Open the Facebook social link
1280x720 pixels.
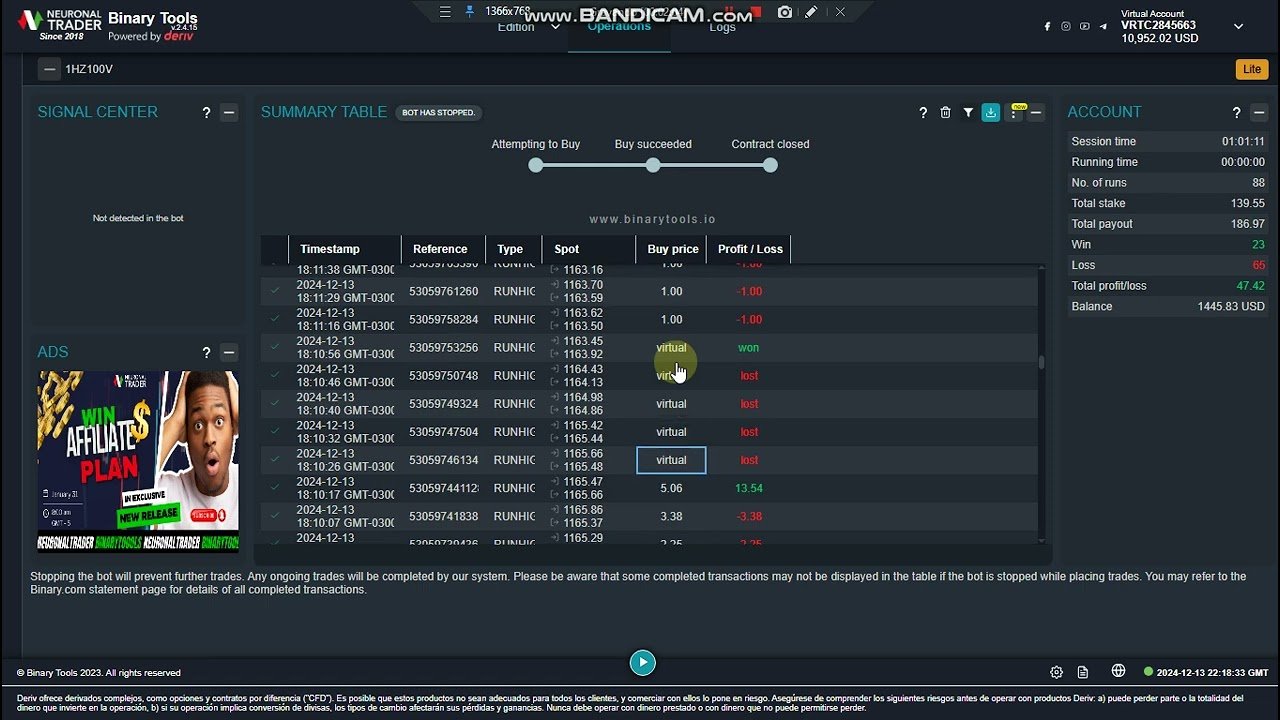(1047, 26)
